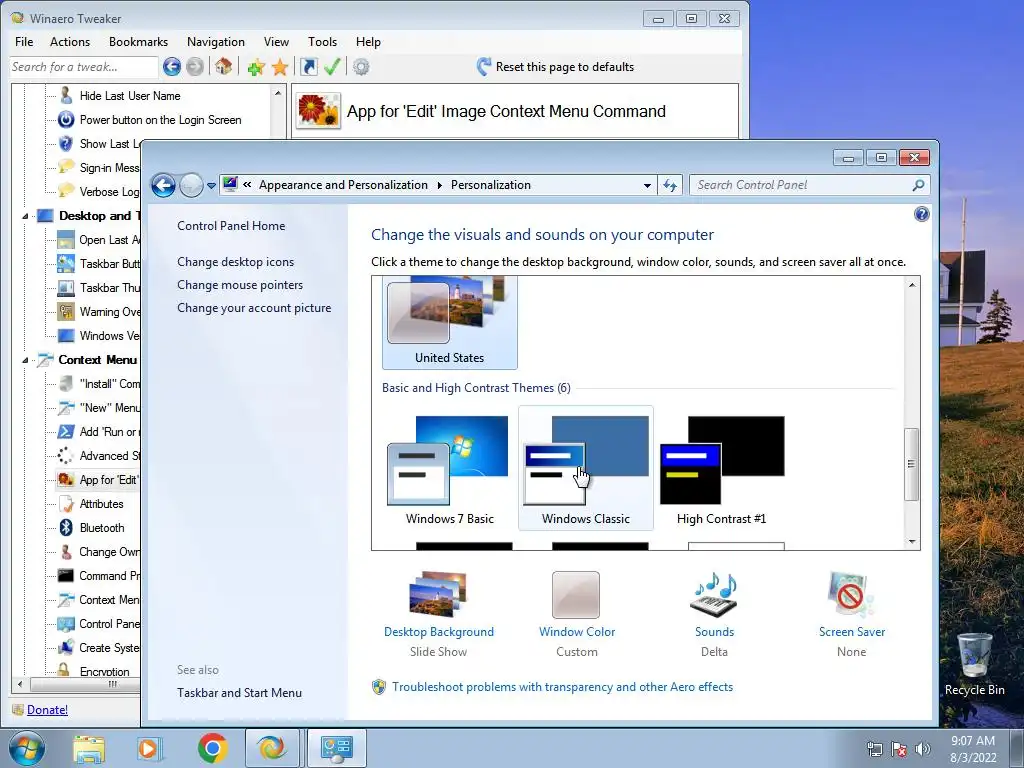Open the Bookmarks menu

click(x=138, y=42)
